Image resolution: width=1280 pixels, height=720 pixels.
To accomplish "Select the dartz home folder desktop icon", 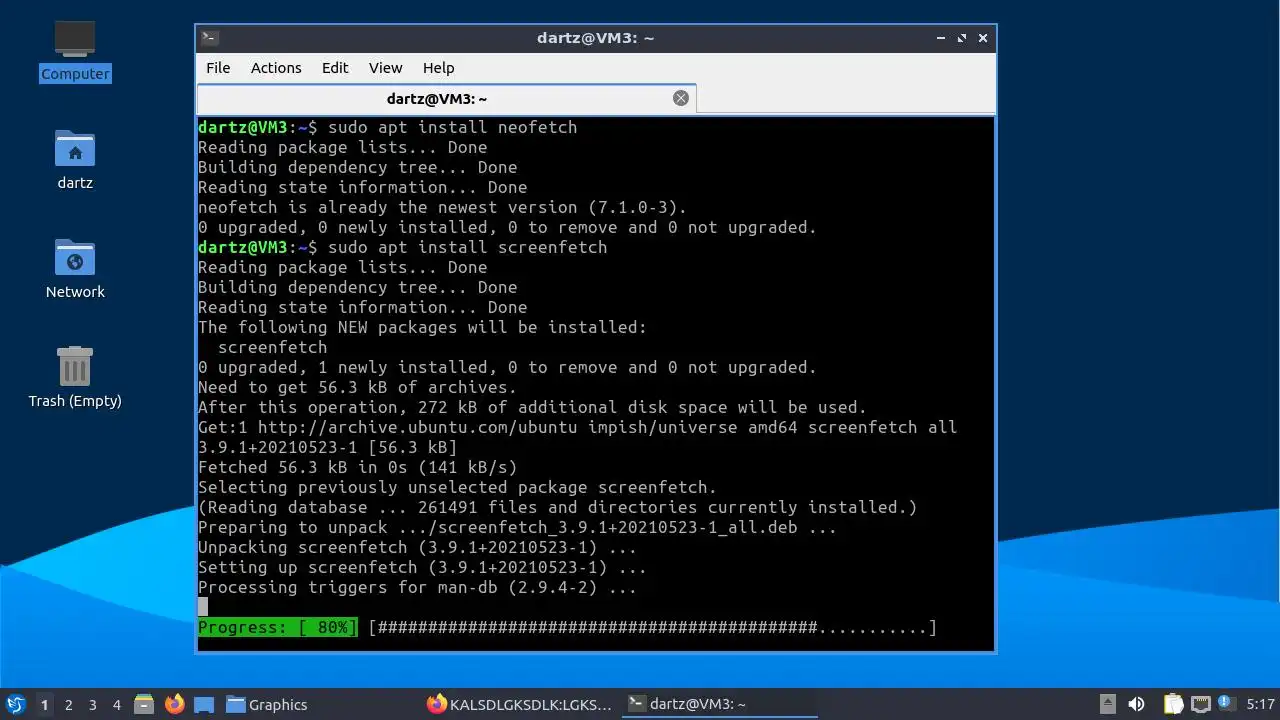I will (x=75, y=159).
